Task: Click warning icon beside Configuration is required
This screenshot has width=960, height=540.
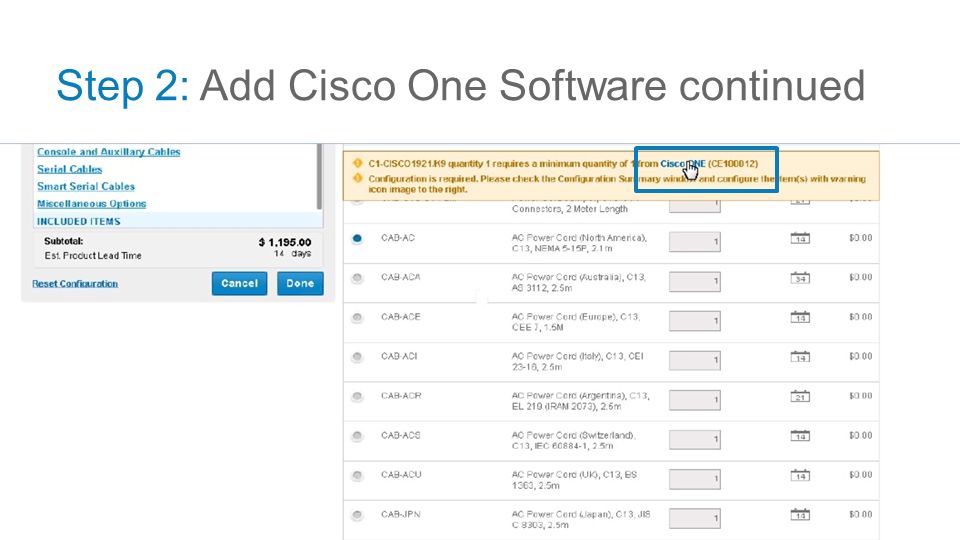Action: 358,178
